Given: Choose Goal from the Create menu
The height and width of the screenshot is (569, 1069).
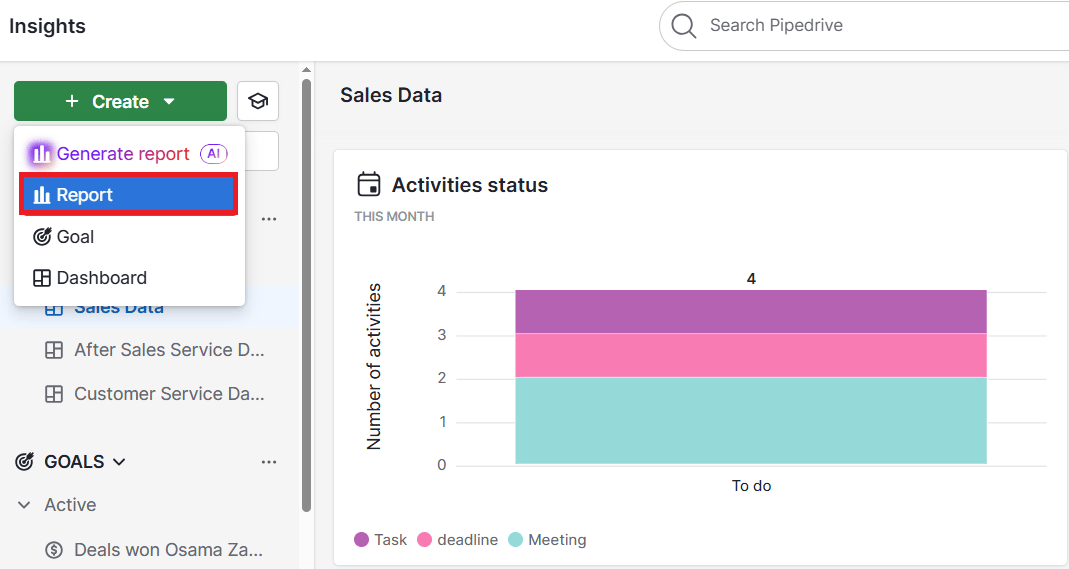Looking at the screenshot, I should [x=129, y=236].
